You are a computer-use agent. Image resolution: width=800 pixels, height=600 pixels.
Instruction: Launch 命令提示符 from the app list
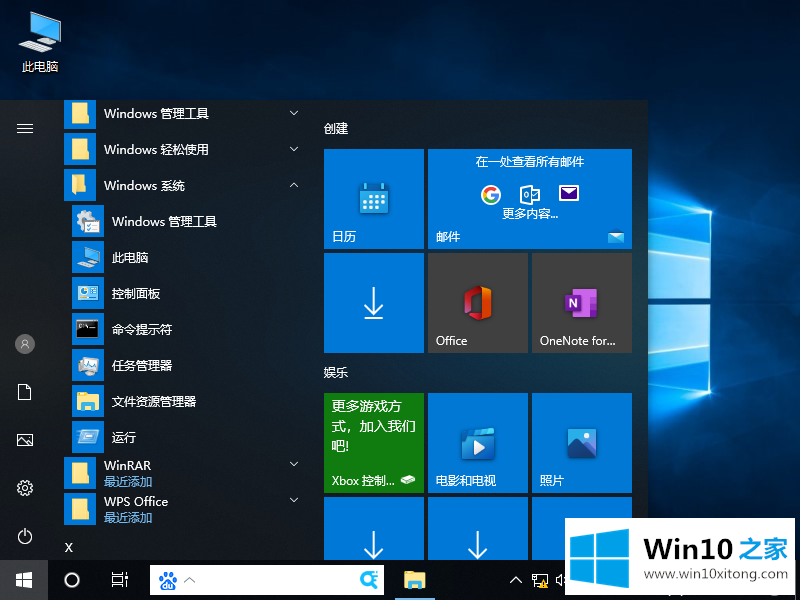point(184,329)
